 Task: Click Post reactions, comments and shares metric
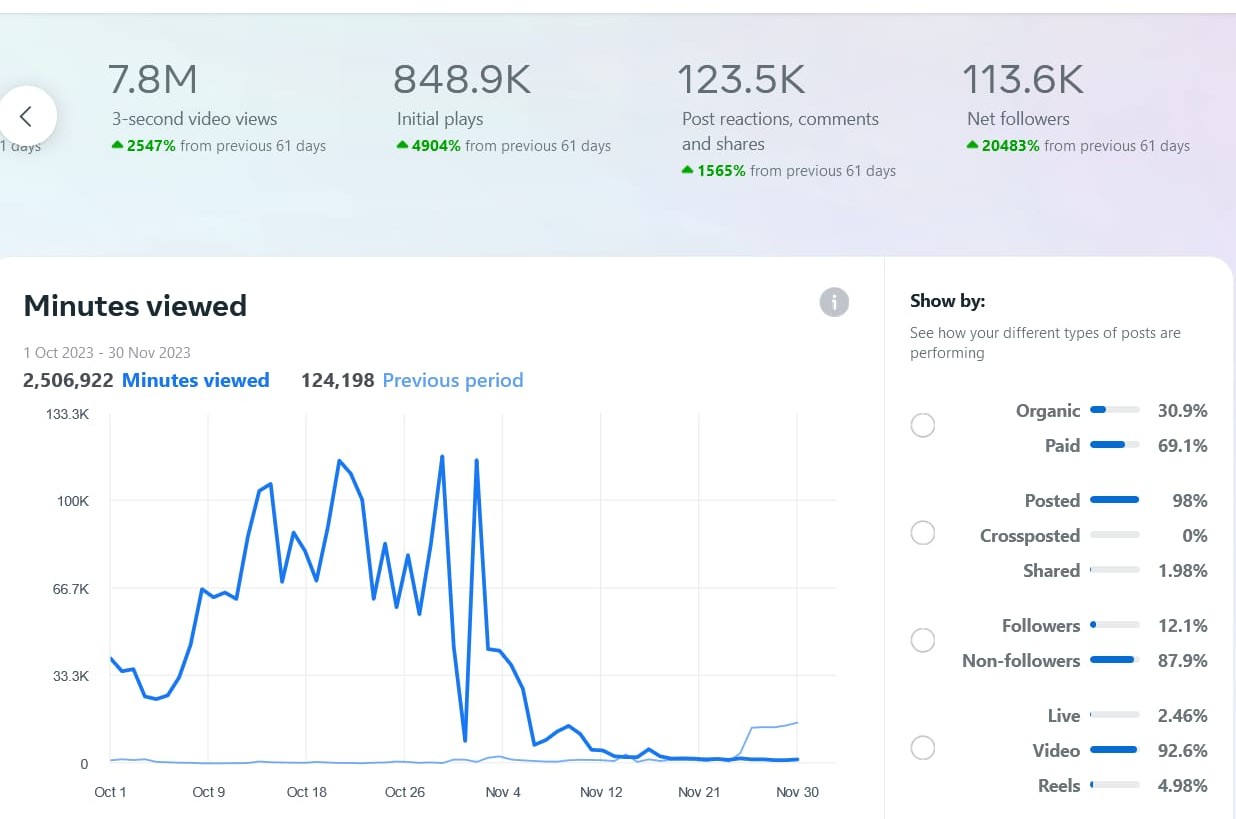tap(780, 131)
